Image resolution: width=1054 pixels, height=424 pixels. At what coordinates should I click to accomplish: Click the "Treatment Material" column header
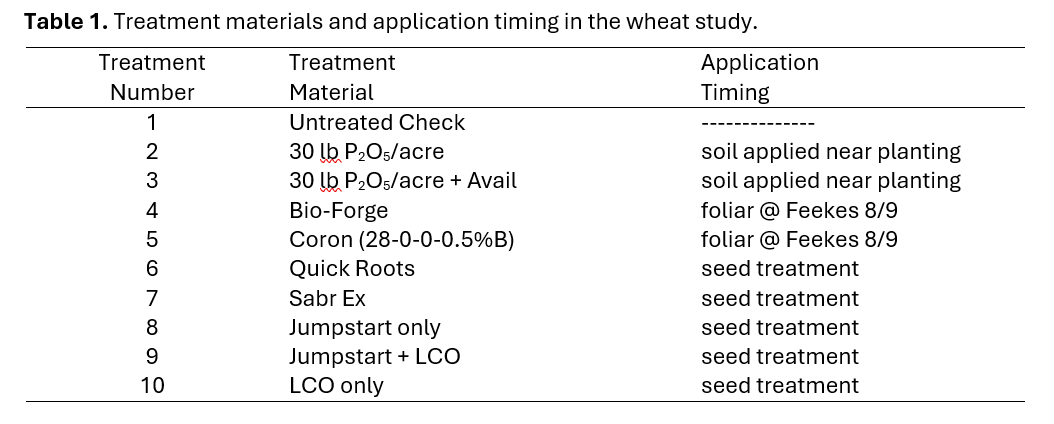342,77
